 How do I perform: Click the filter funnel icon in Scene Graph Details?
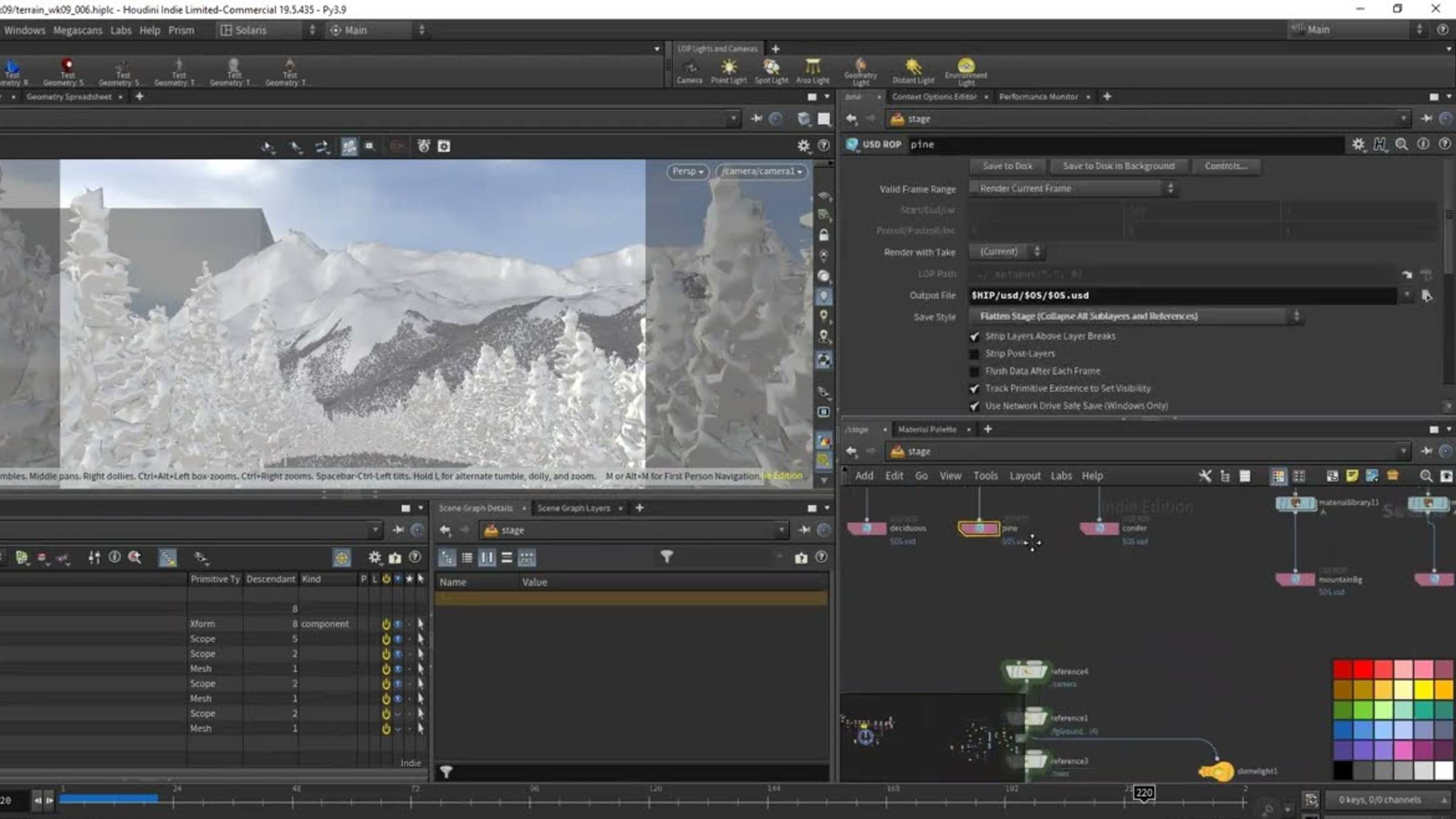[x=666, y=557]
